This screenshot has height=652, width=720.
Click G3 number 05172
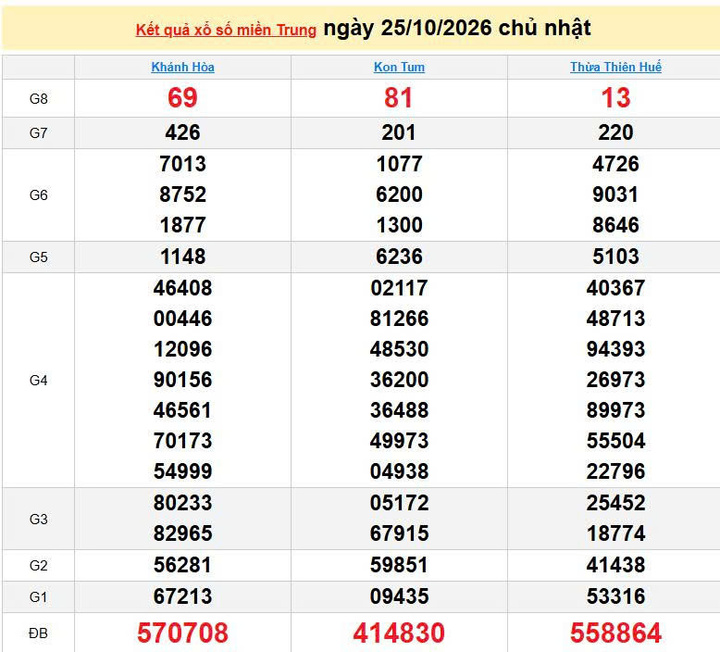pyautogui.click(x=399, y=503)
